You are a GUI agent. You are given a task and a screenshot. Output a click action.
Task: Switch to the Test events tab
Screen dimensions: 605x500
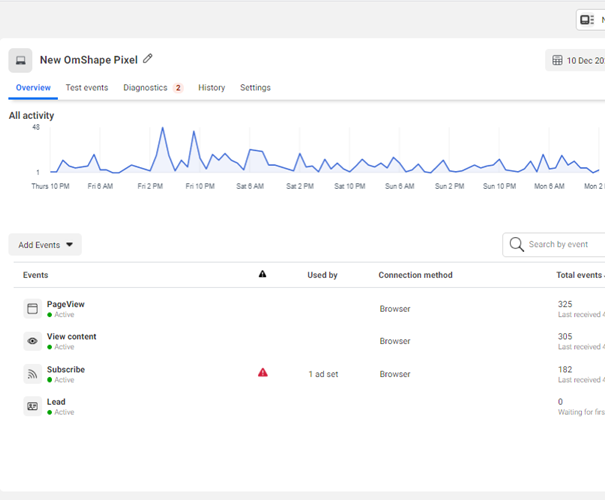87,88
